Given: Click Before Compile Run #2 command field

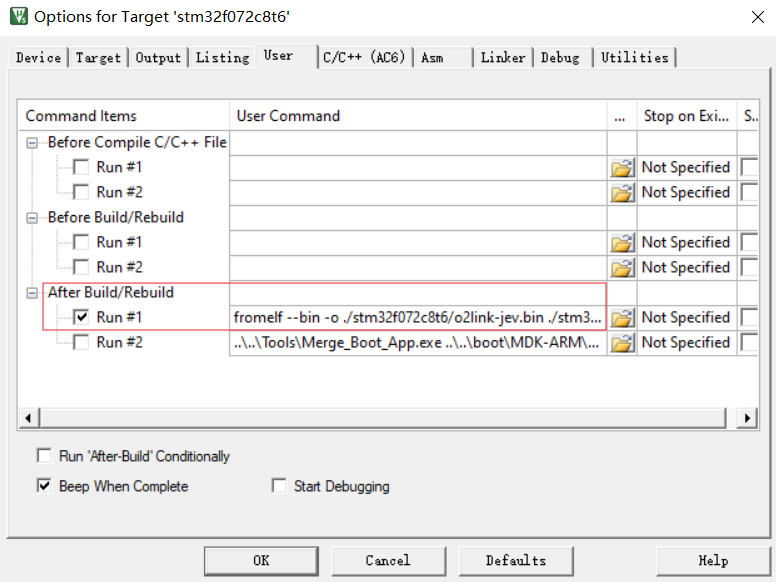Looking at the screenshot, I should click(x=418, y=193).
